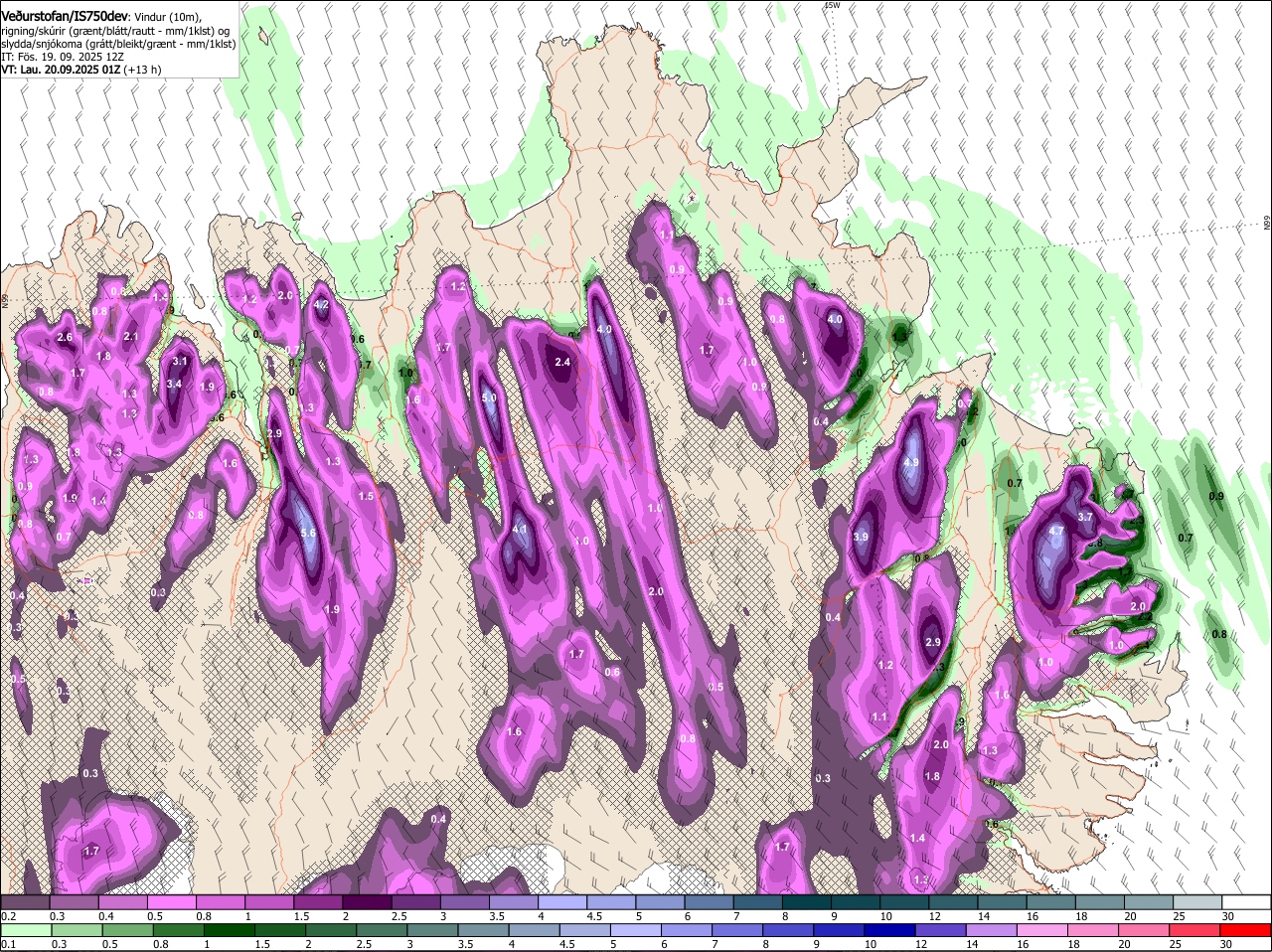Image resolution: width=1272 pixels, height=952 pixels.
Task: Click the 2.4 precipitation value on the map
Action: (562, 362)
